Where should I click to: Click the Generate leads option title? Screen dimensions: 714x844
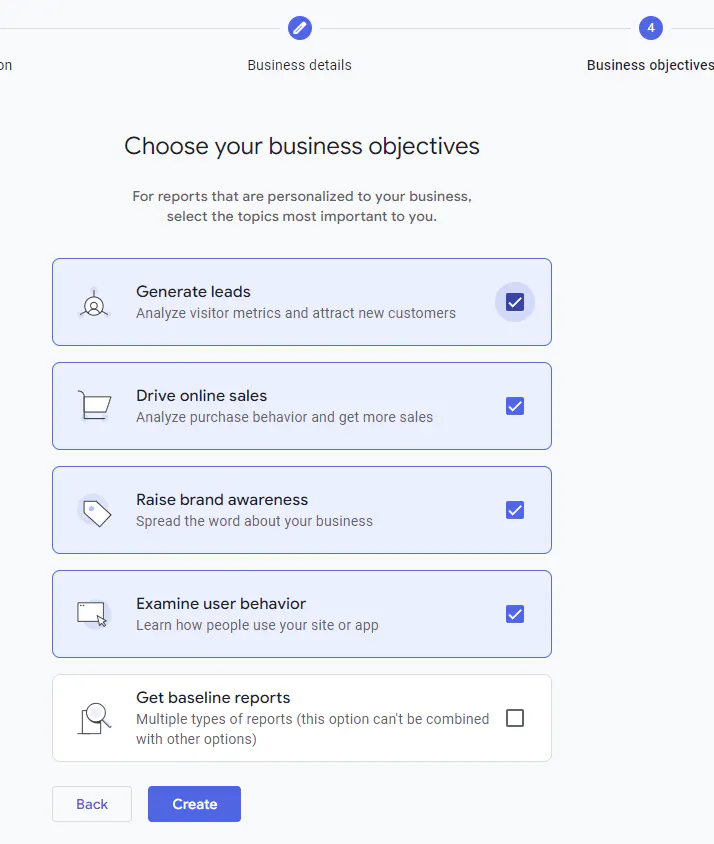193,292
